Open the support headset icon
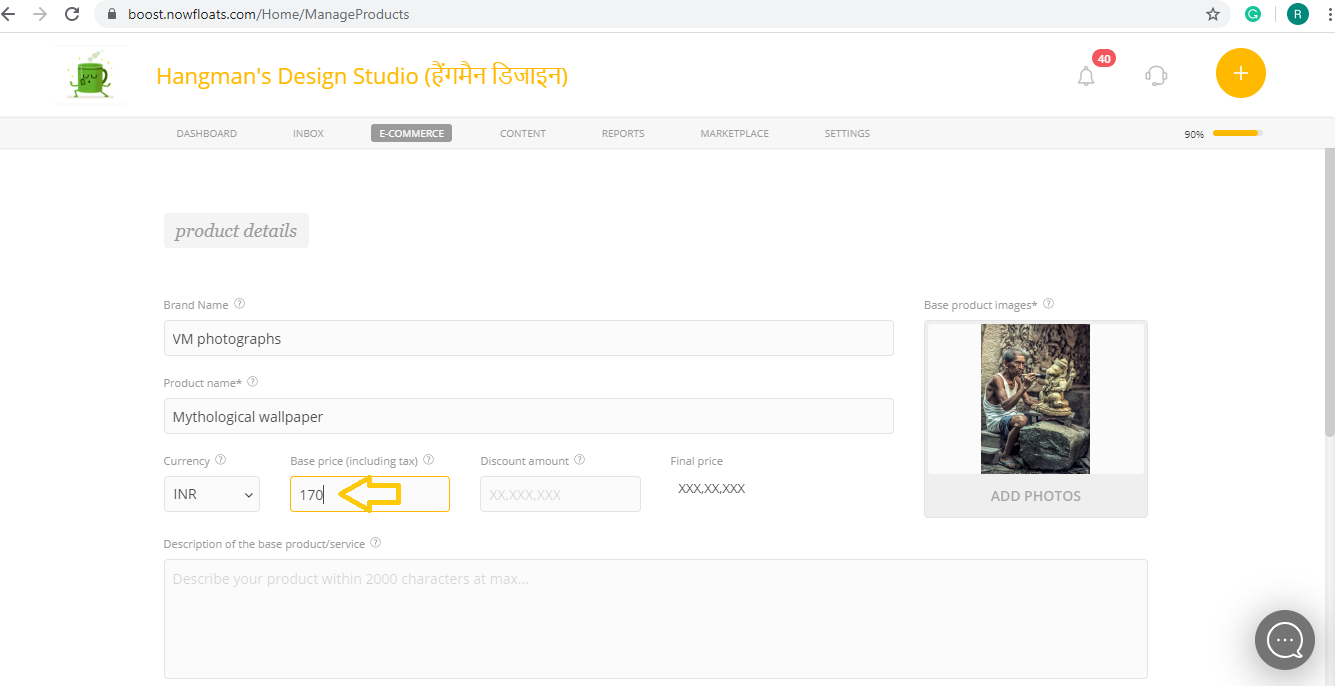The width and height of the screenshot is (1335, 686). click(x=1156, y=76)
